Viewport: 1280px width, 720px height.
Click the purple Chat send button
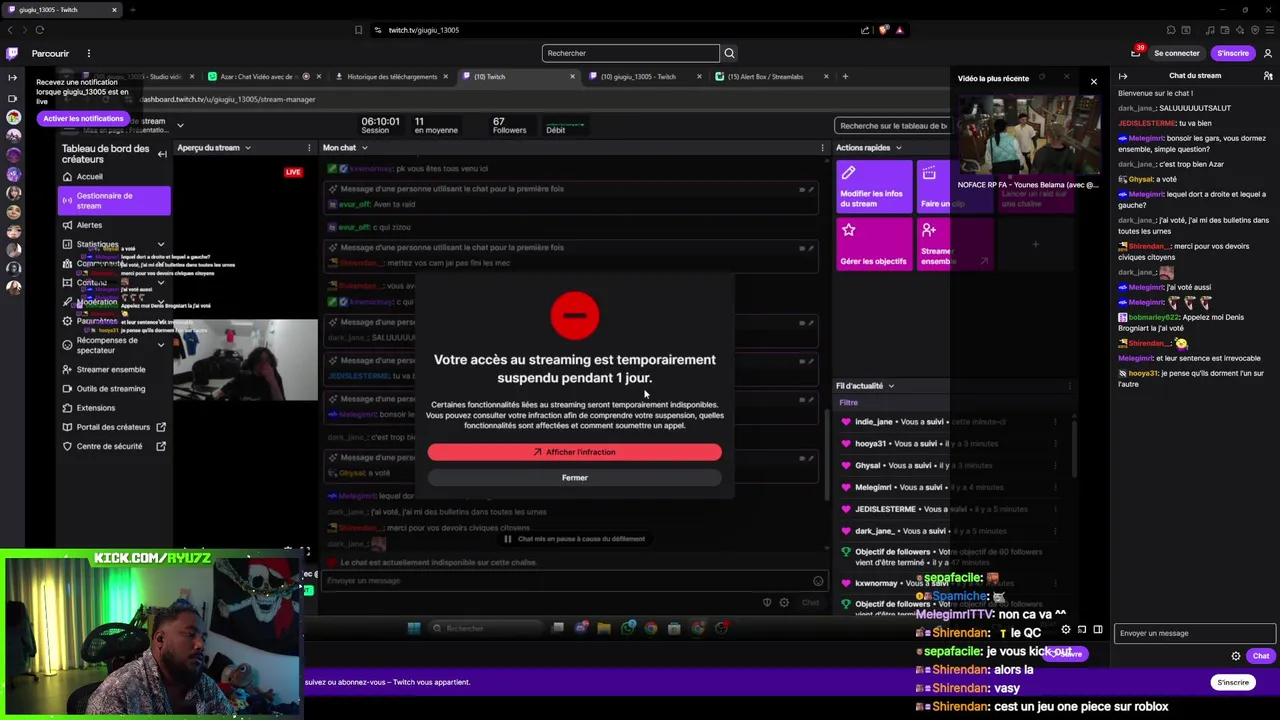1260,656
